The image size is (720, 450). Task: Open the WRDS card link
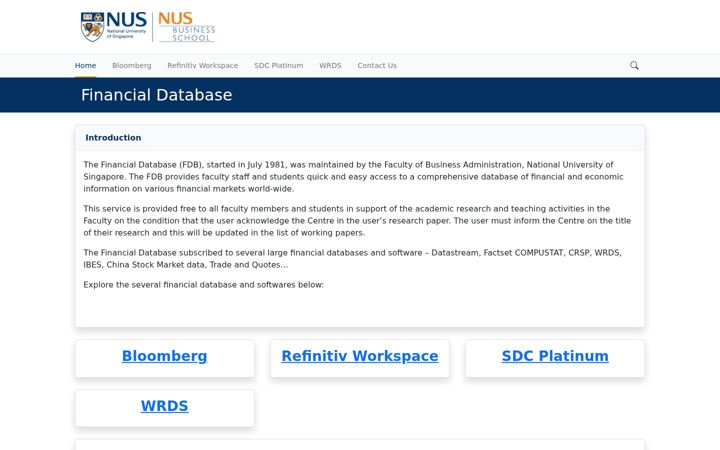[164, 406]
